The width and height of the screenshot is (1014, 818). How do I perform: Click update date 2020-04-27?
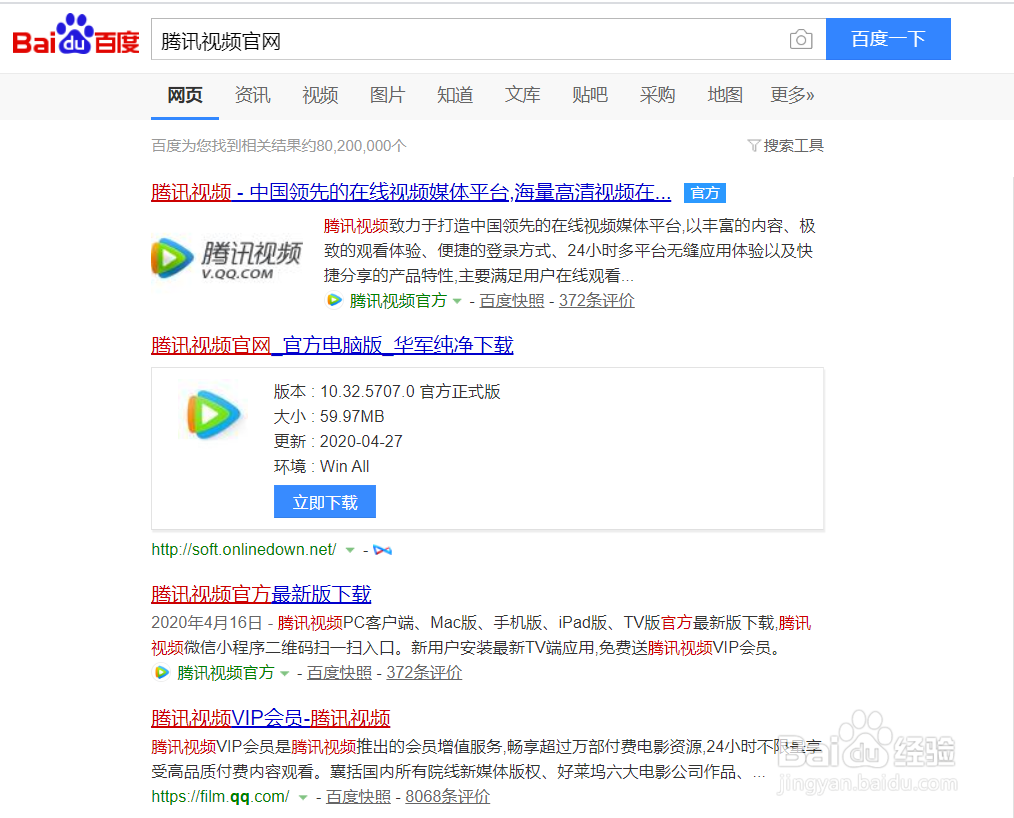point(361,442)
